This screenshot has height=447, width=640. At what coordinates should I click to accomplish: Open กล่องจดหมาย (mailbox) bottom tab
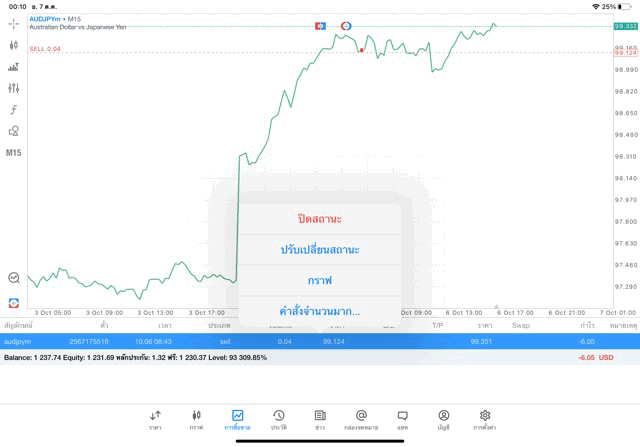[361, 419]
